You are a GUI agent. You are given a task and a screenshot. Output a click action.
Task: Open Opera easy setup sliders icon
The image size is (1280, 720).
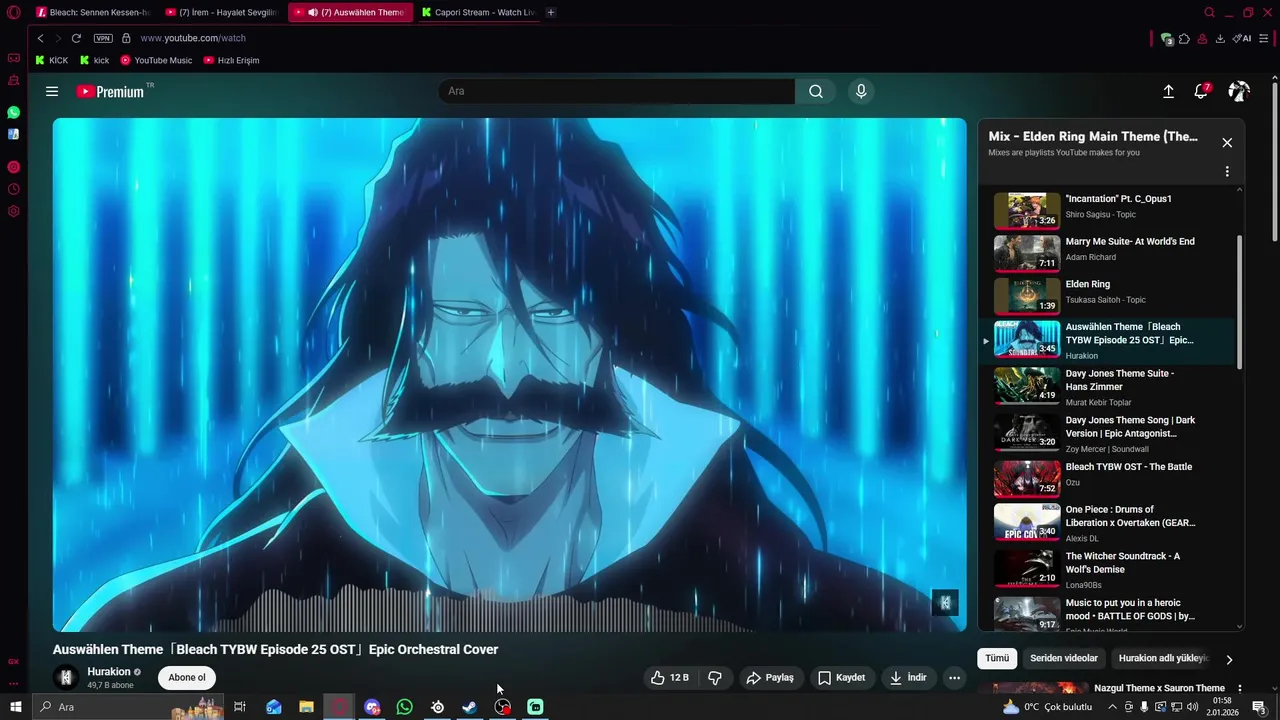[1265, 38]
